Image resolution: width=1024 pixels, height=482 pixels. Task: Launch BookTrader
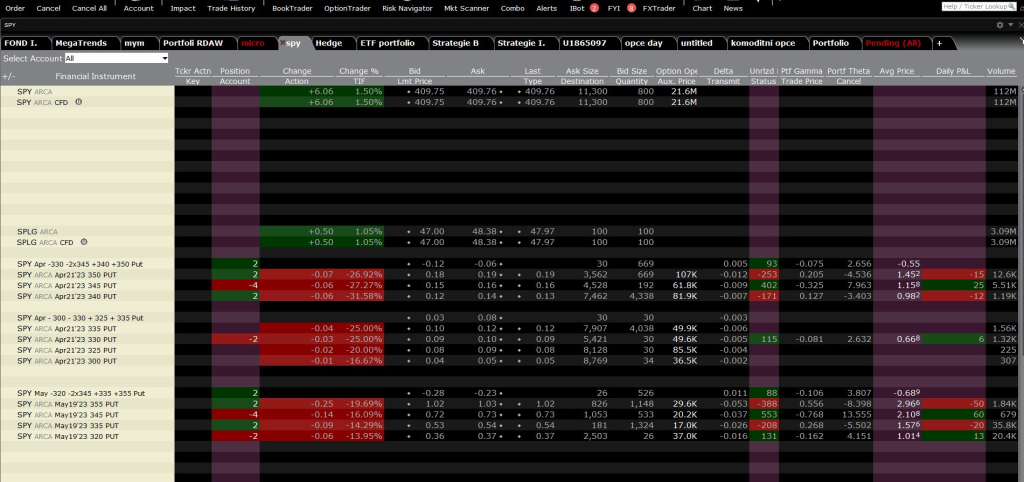(x=292, y=8)
